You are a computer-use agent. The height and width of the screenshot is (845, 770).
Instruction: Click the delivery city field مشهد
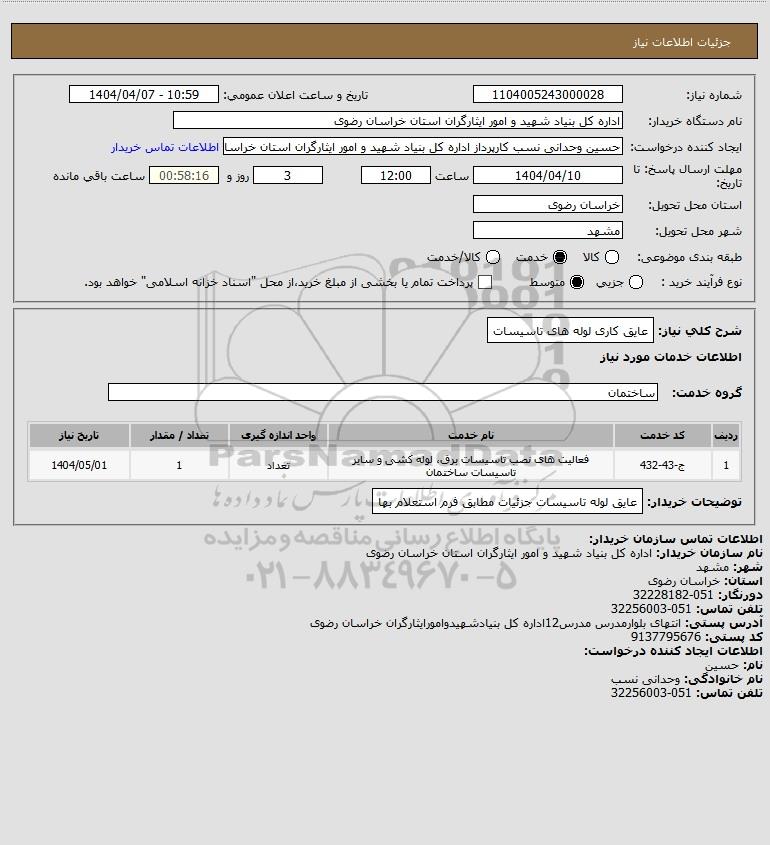tap(547, 231)
